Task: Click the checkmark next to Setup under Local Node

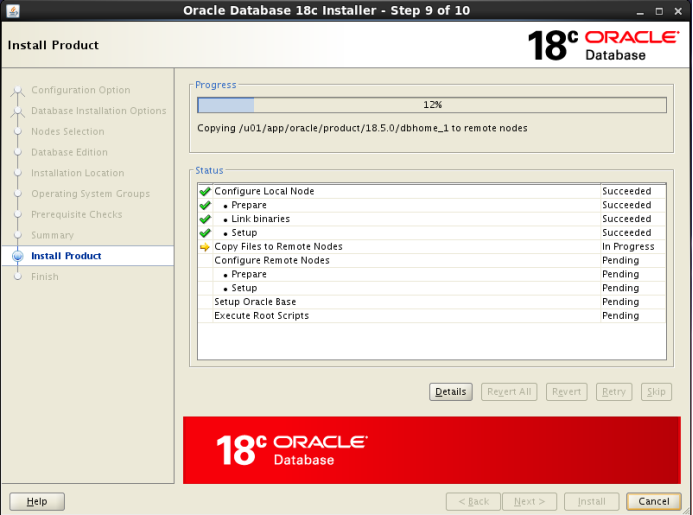Action: (205, 233)
